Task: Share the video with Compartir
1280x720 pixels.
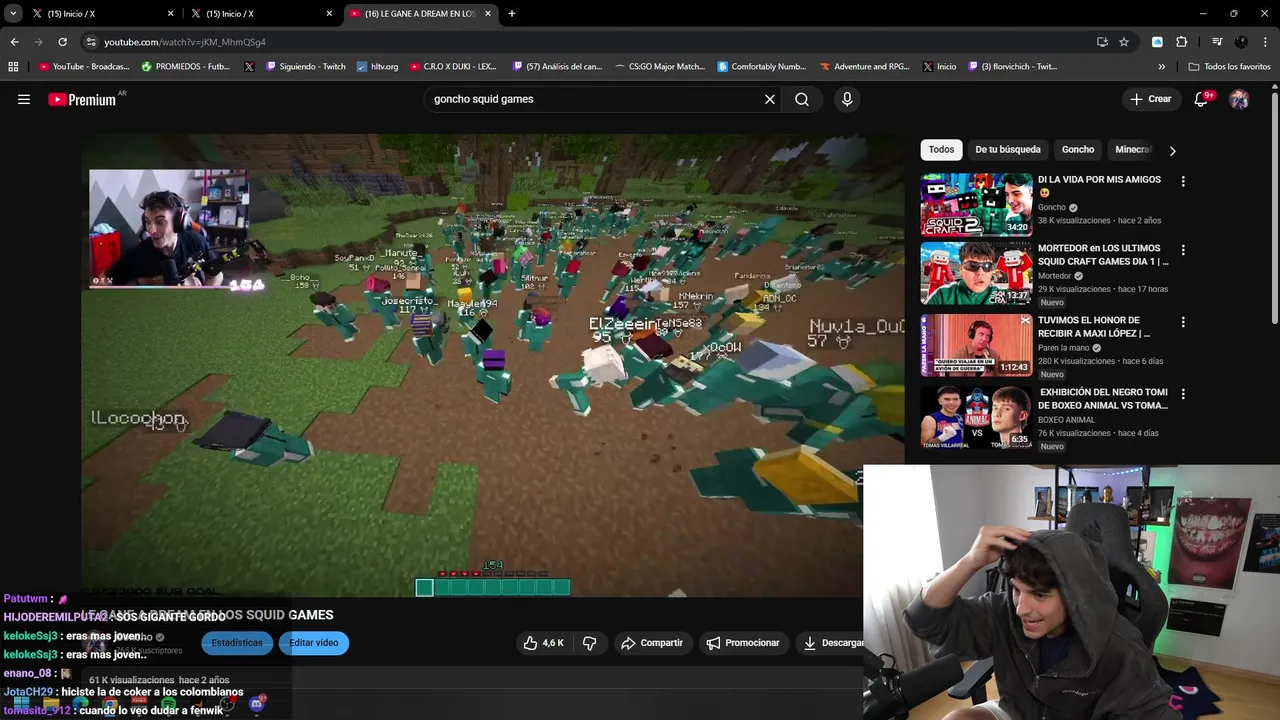Action: click(x=652, y=643)
